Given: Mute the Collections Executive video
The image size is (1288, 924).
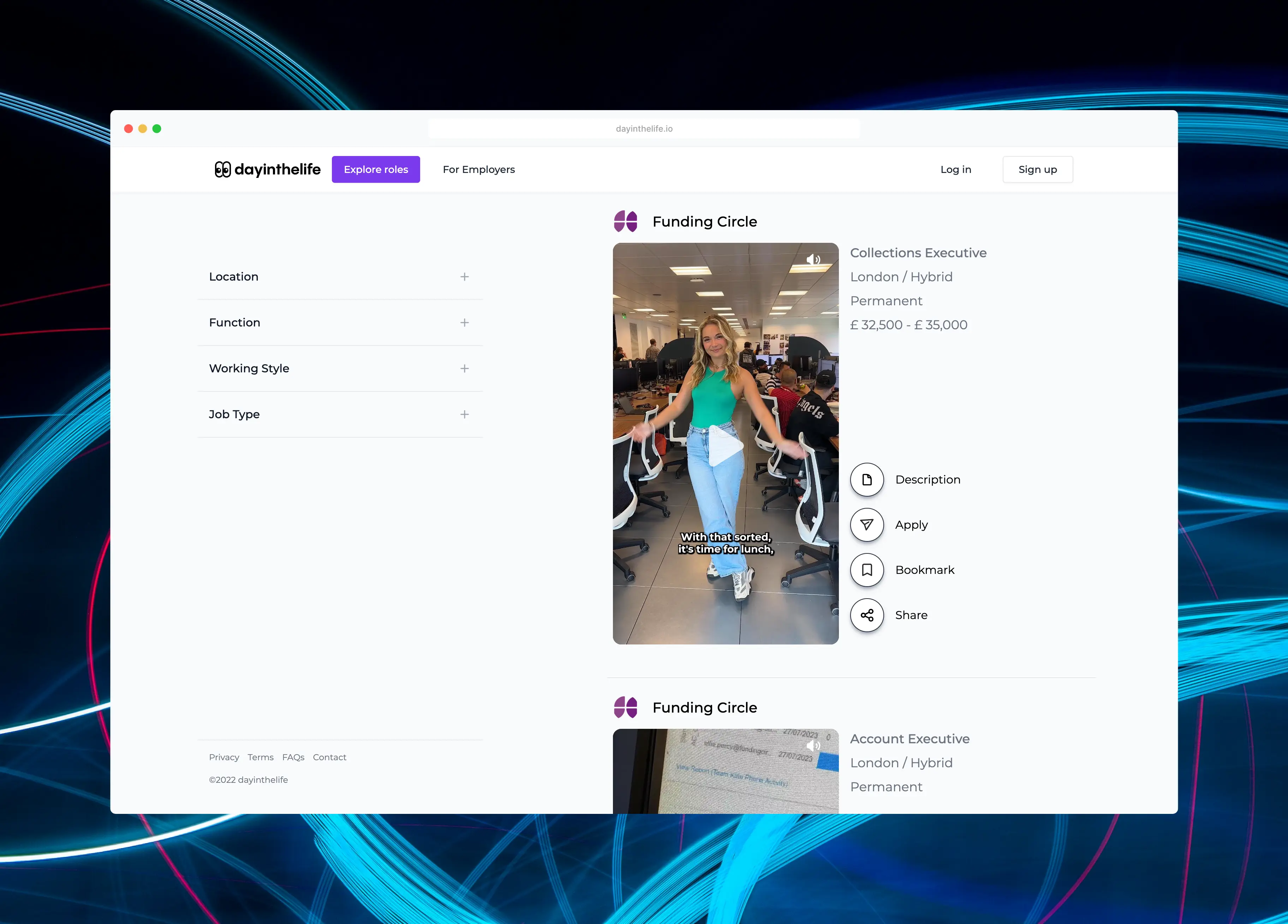Looking at the screenshot, I should [x=813, y=259].
